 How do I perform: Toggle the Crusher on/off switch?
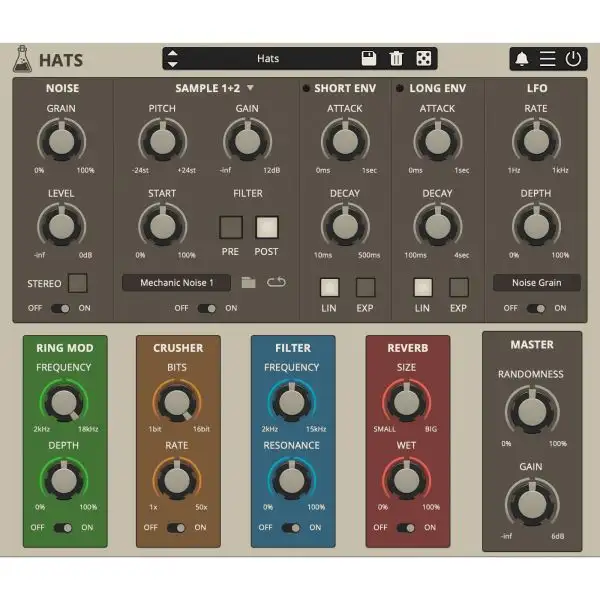(x=178, y=527)
